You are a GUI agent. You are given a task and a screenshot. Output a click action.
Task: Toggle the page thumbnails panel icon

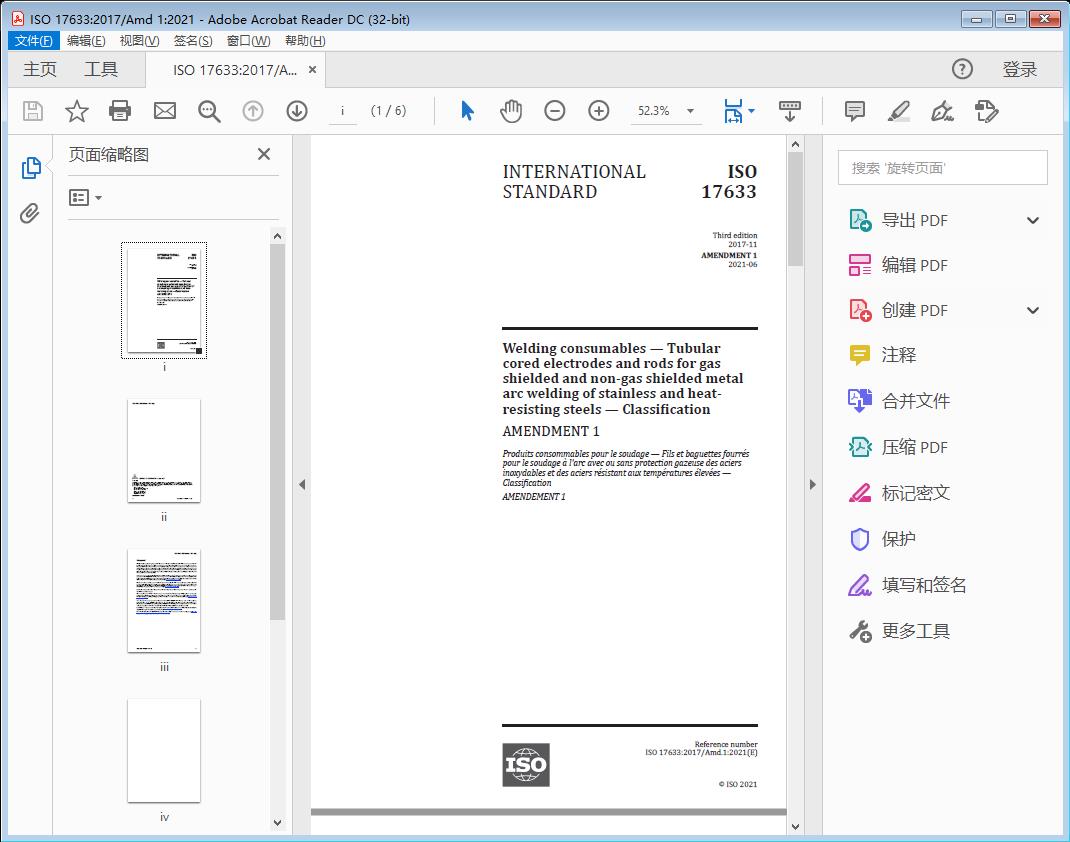[31, 168]
